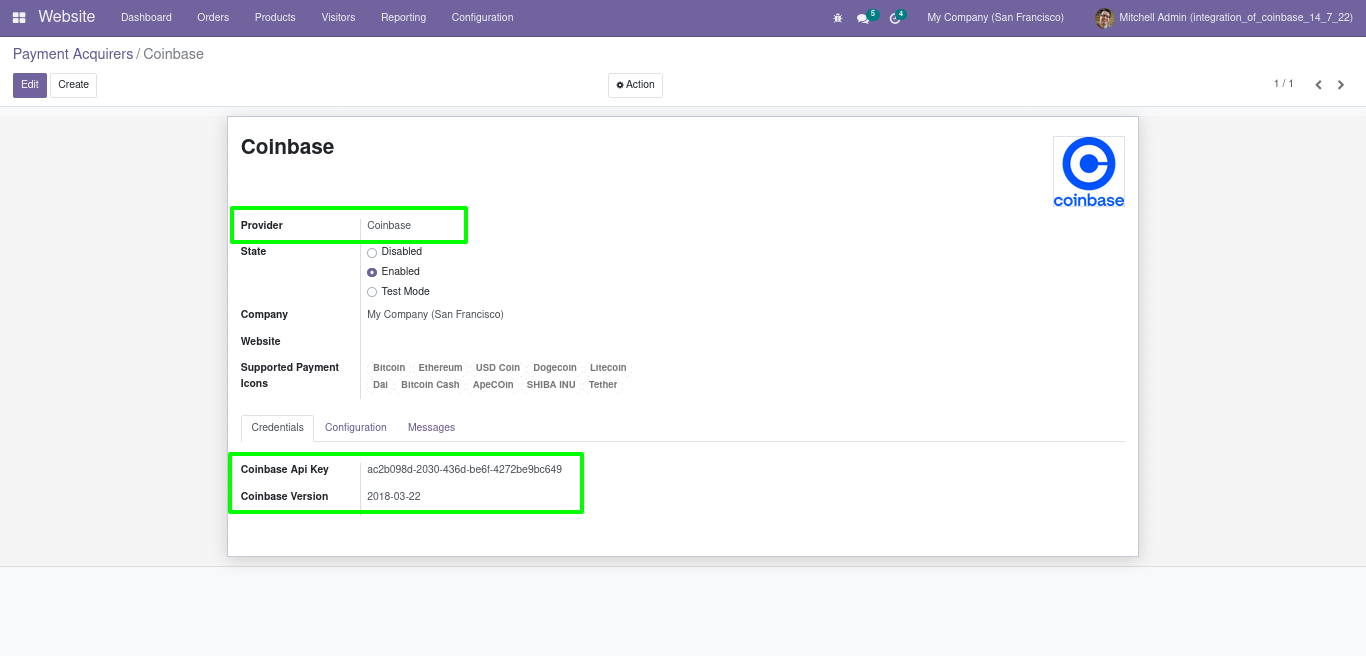
Task: Open the Action dropdown
Action: 635,85
